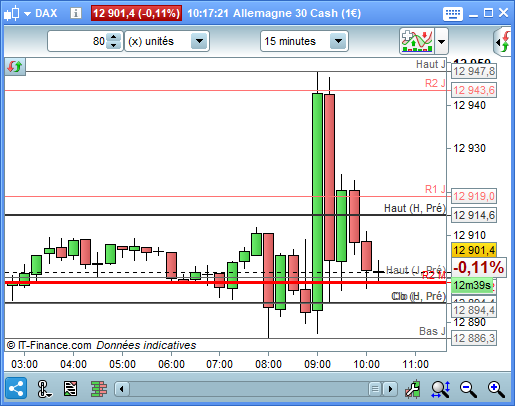Click the tall green 09:00 candlestick
Image resolution: width=515 pixels, height=406 pixels.
[x=317, y=202]
